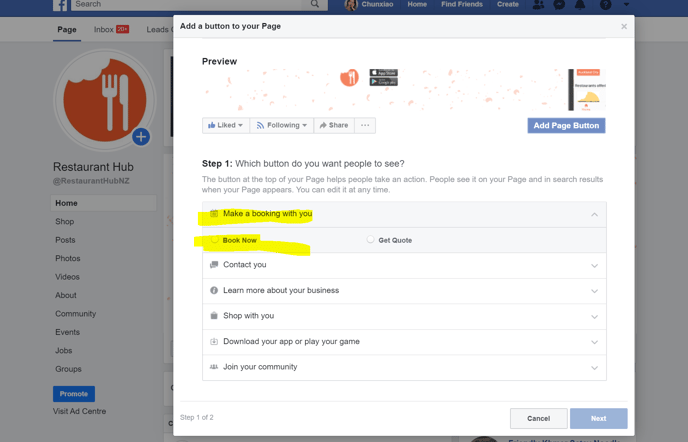688x442 pixels.
Task: Click the search magnifier icon
Action: [315, 4]
